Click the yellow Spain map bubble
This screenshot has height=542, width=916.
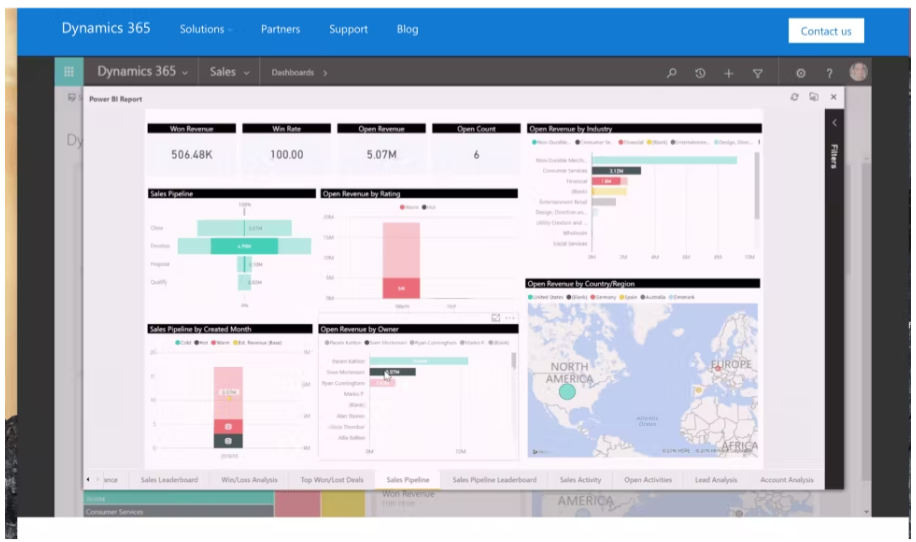(698, 390)
